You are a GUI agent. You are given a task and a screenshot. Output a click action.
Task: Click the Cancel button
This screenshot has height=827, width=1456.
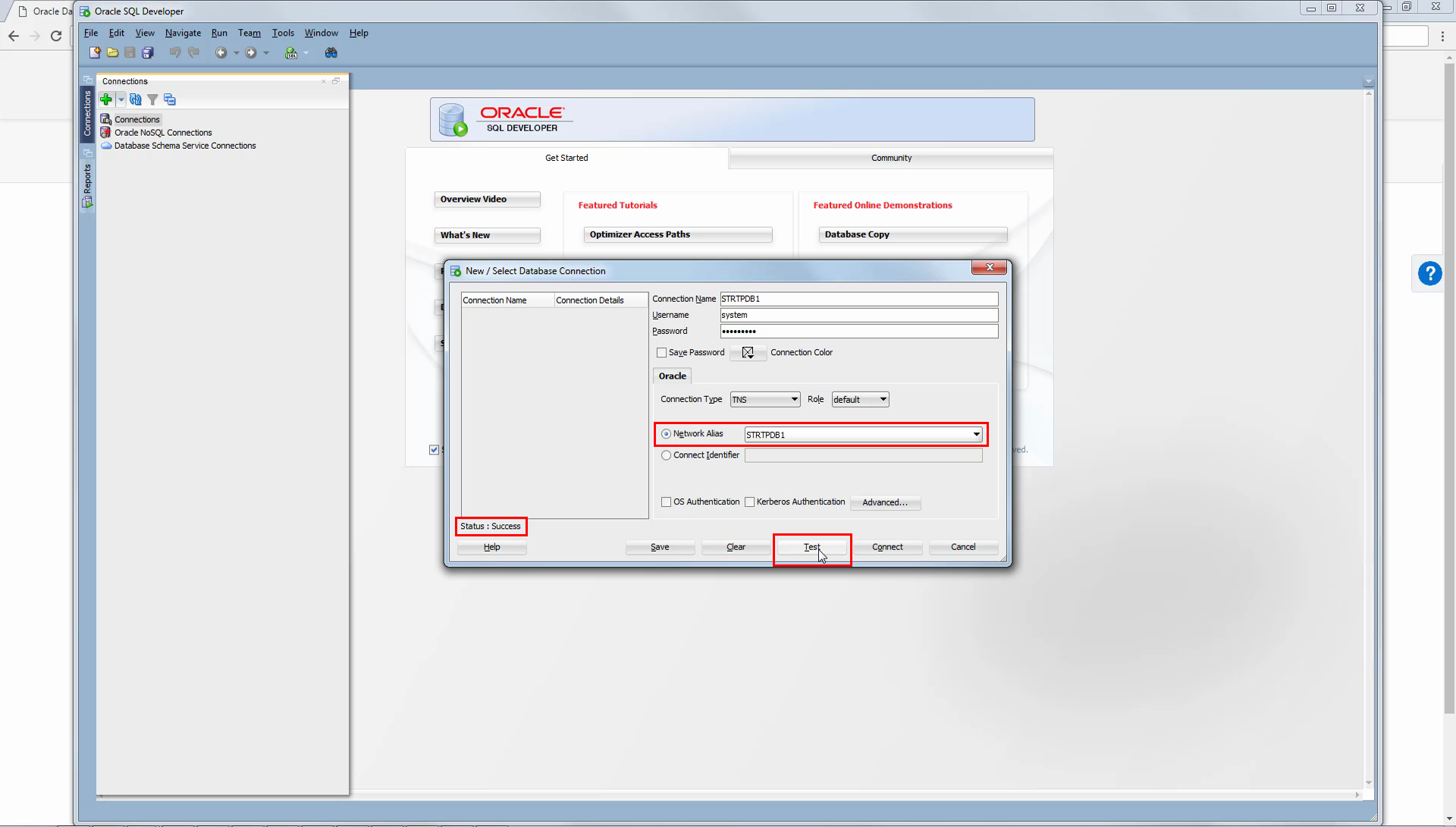point(963,547)
